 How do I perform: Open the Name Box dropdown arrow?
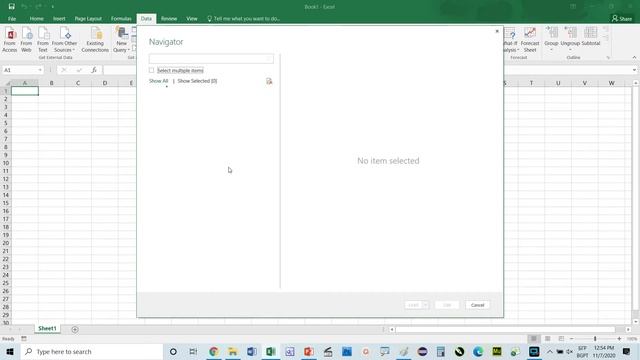click(40, 70)
